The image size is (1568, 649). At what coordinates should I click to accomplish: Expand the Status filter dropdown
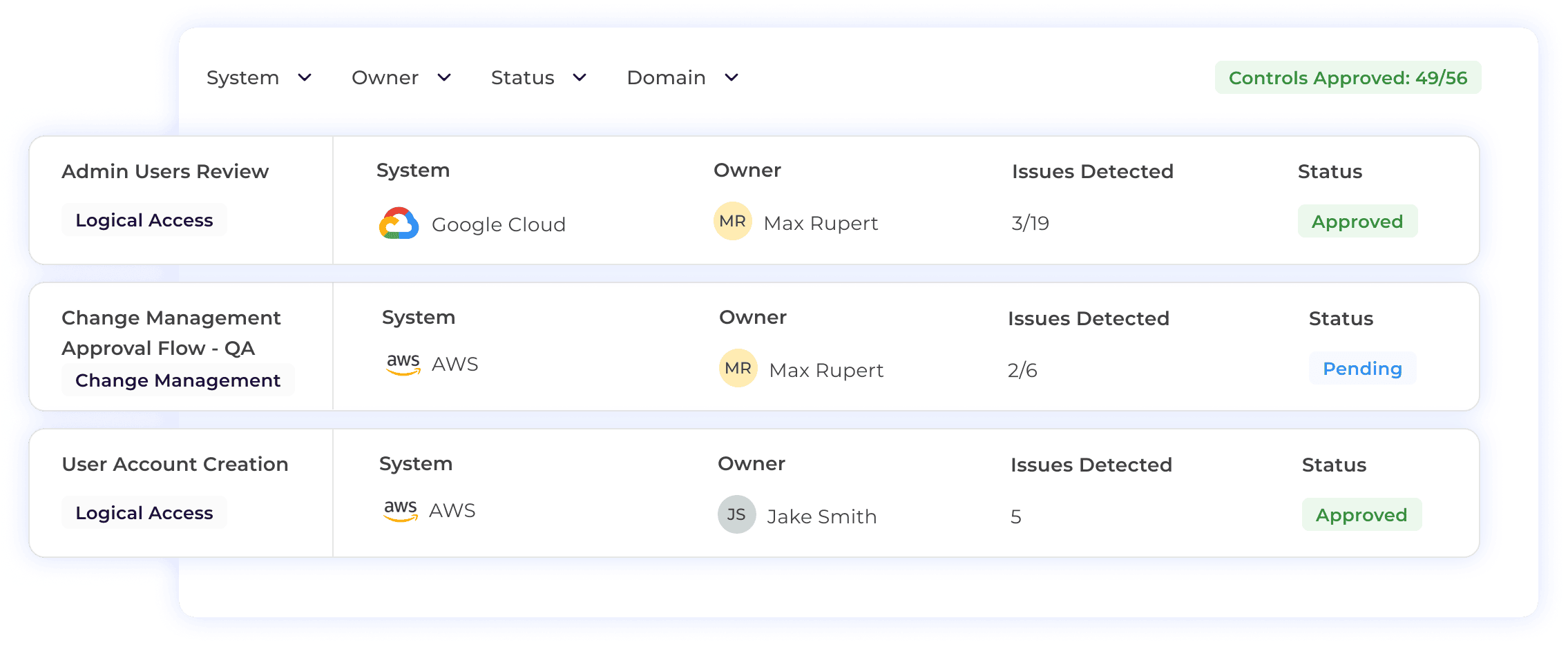tap(539, 78)
